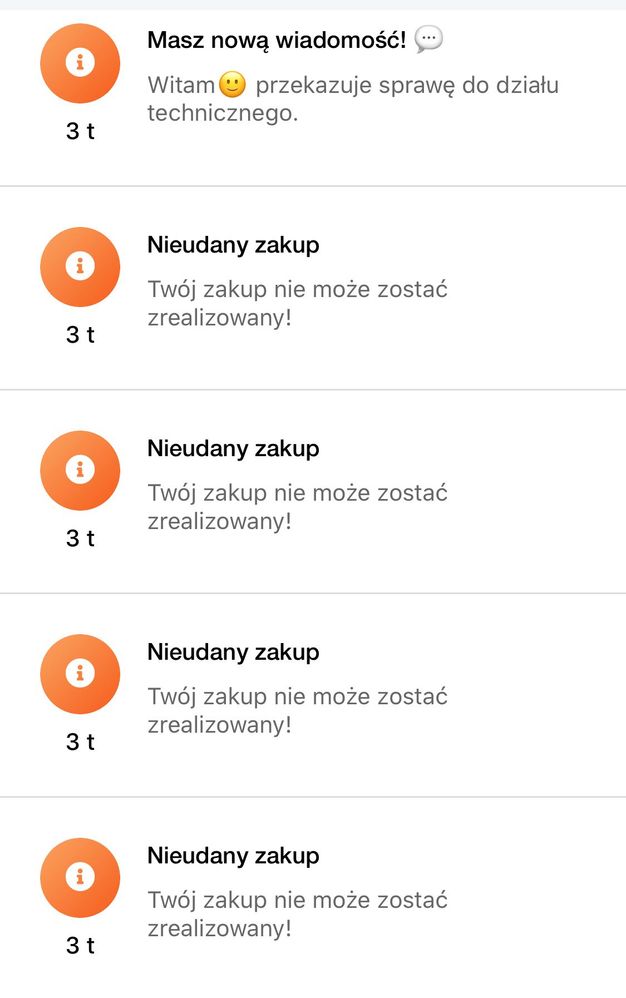The width and height of the screenshot is (626, 998).
Task: Click the second "Twój zakup nie może zostać zrealizowany!" text
Action: [297, 507]
